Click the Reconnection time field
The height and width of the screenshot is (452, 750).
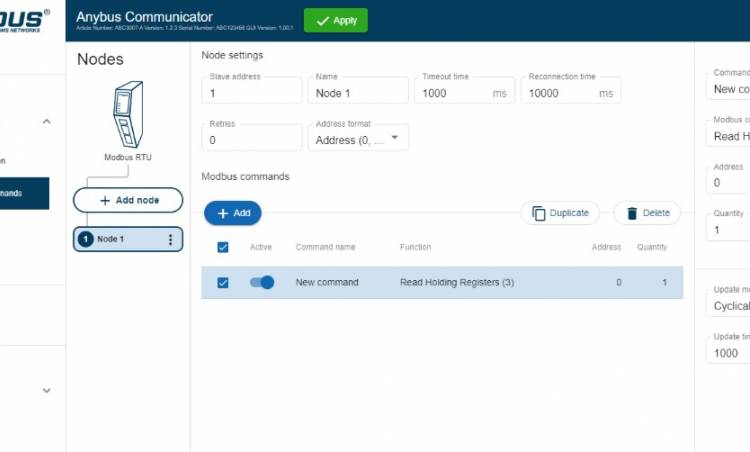click(562, 93)
